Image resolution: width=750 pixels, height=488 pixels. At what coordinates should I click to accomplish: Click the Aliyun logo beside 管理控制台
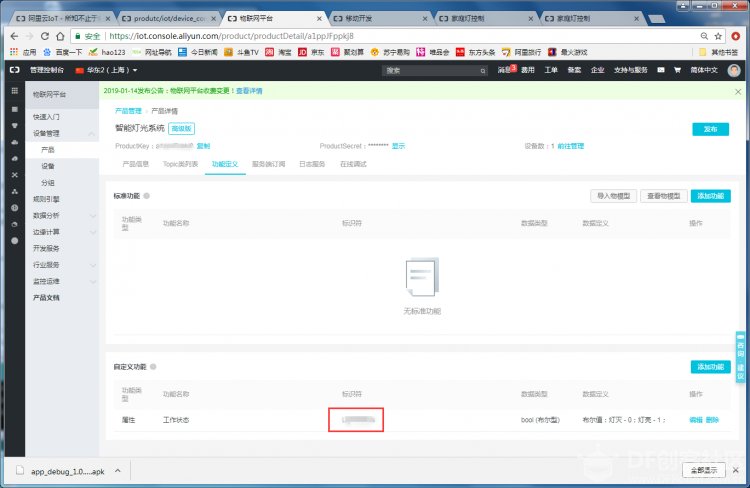15,70
